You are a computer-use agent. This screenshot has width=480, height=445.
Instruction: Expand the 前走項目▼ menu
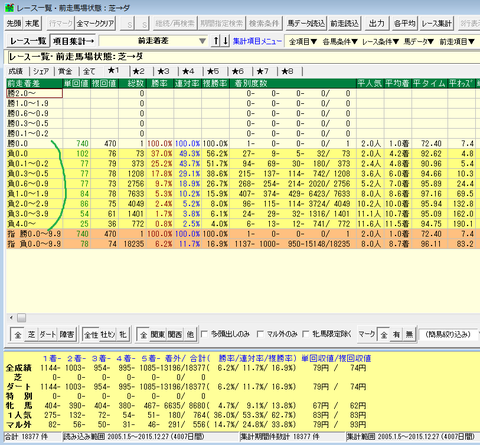click(457, 41)
